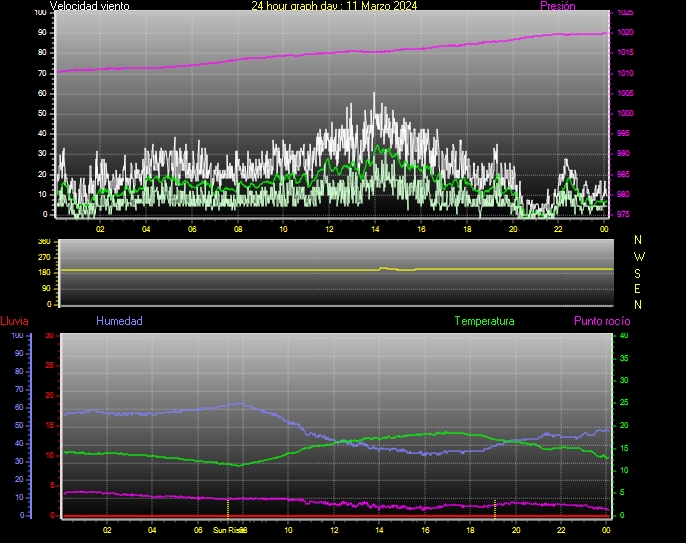Click the pressure axis value "975"
Screen dimensions: 686x543
(623, 214)
